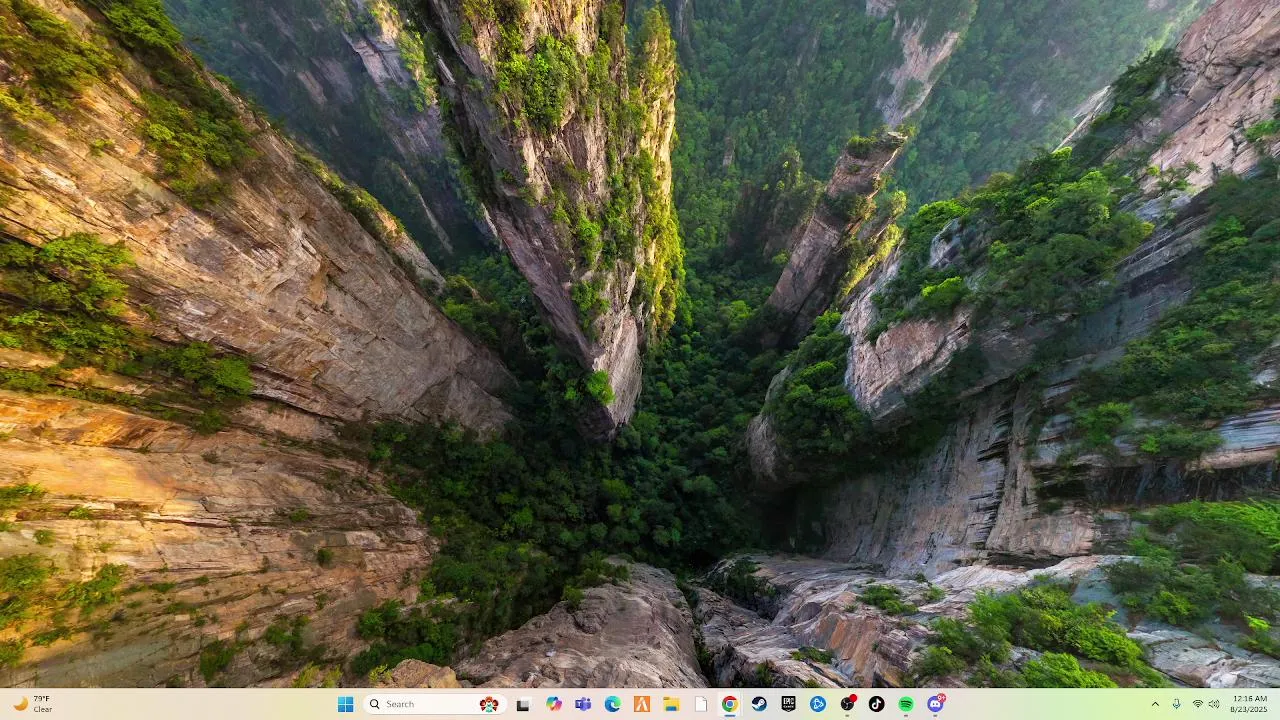Launch Microsoft Edge browser
This screenshot has width=1280, height=720.
612,704
